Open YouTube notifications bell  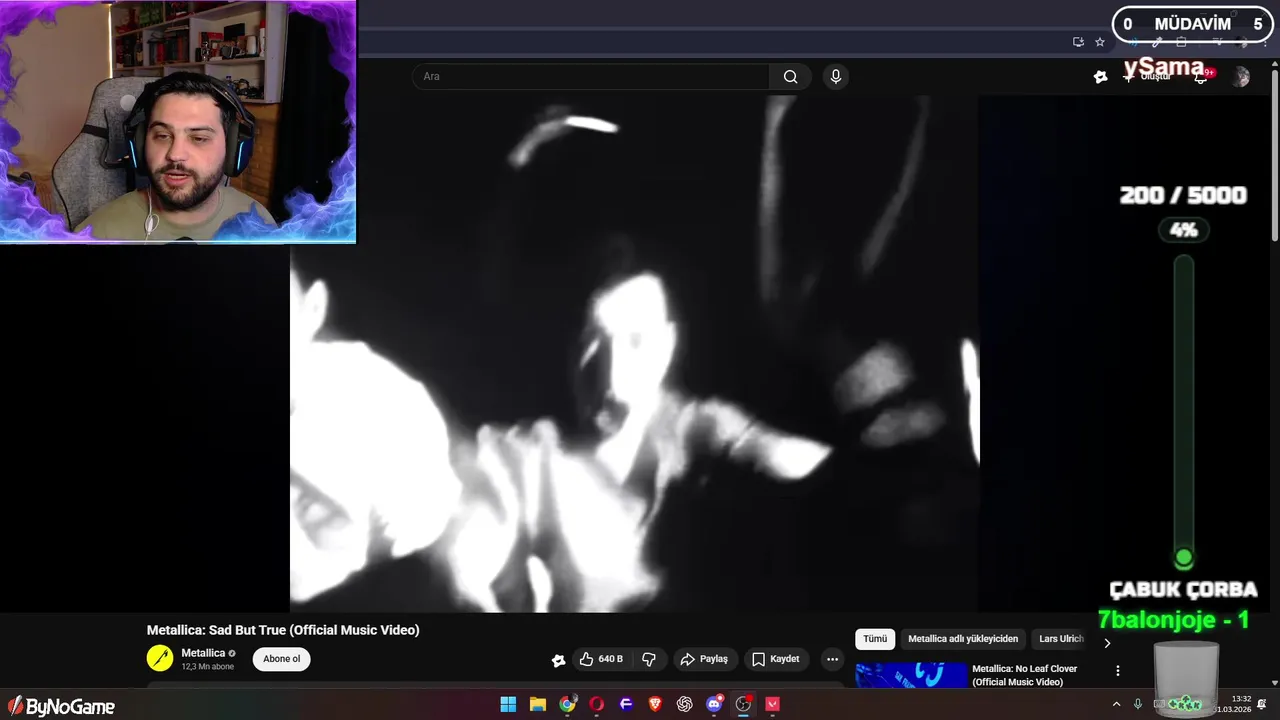point(1201,76)
